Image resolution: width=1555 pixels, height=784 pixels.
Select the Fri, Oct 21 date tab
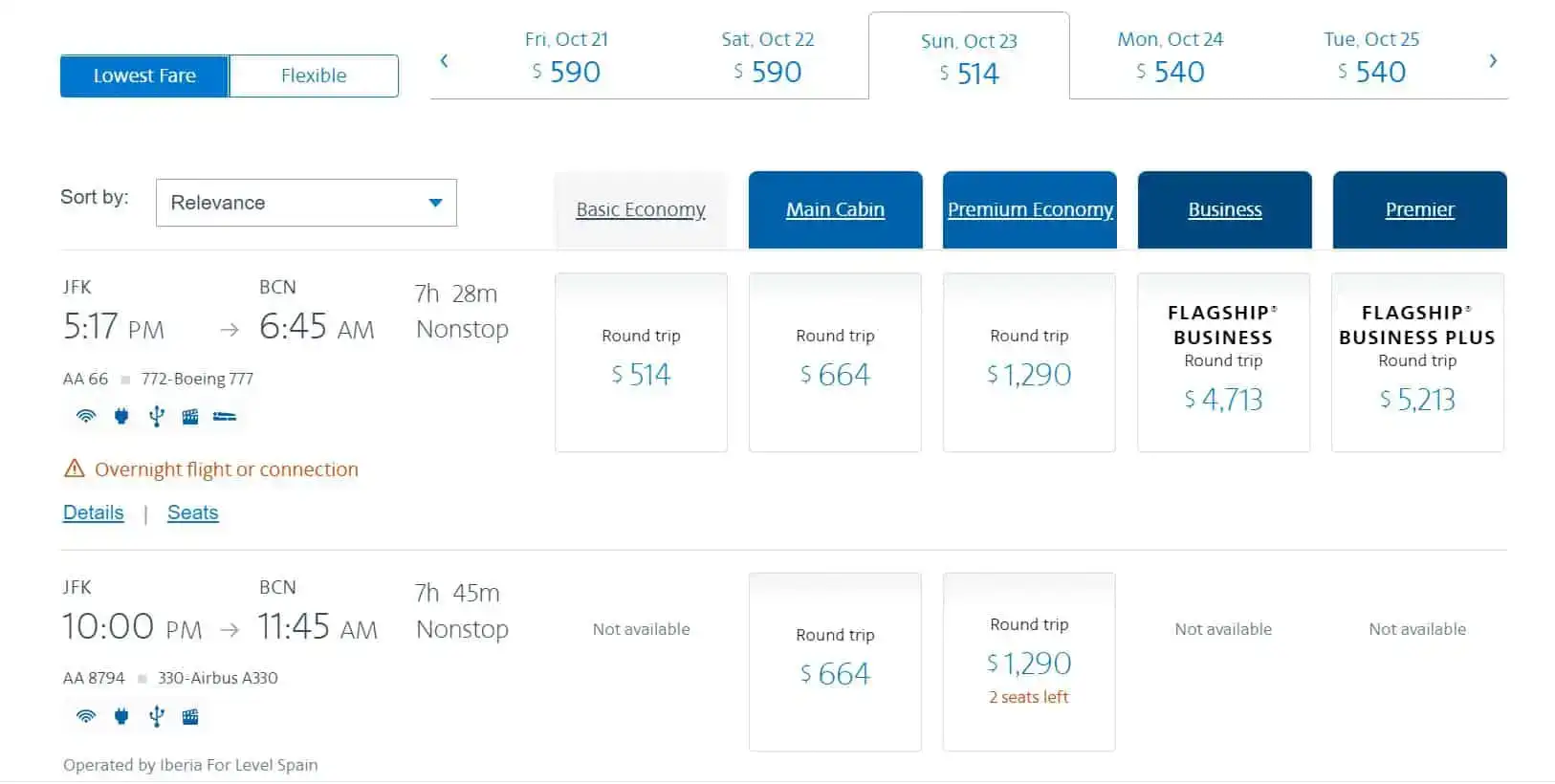(x=566, y=57)
